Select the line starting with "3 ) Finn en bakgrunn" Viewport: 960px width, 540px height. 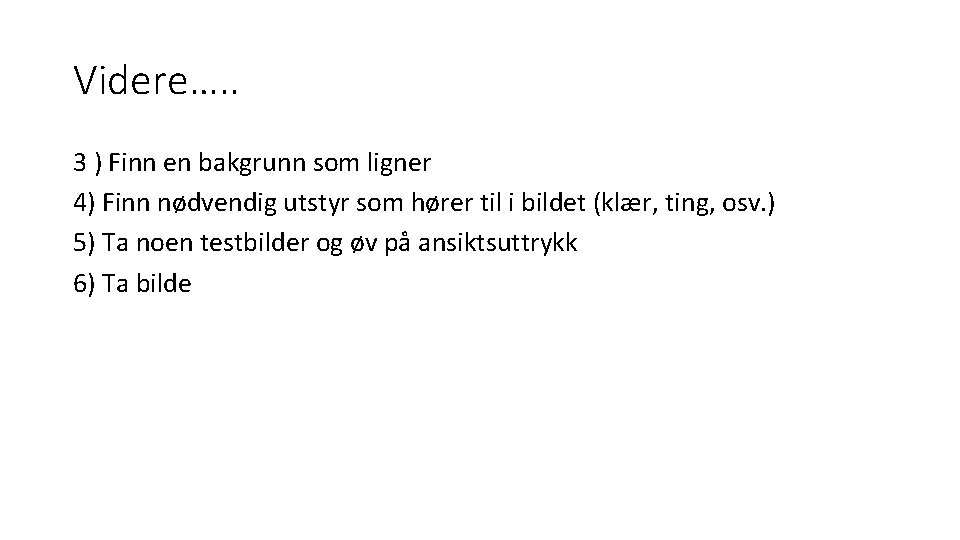(252, 163)
